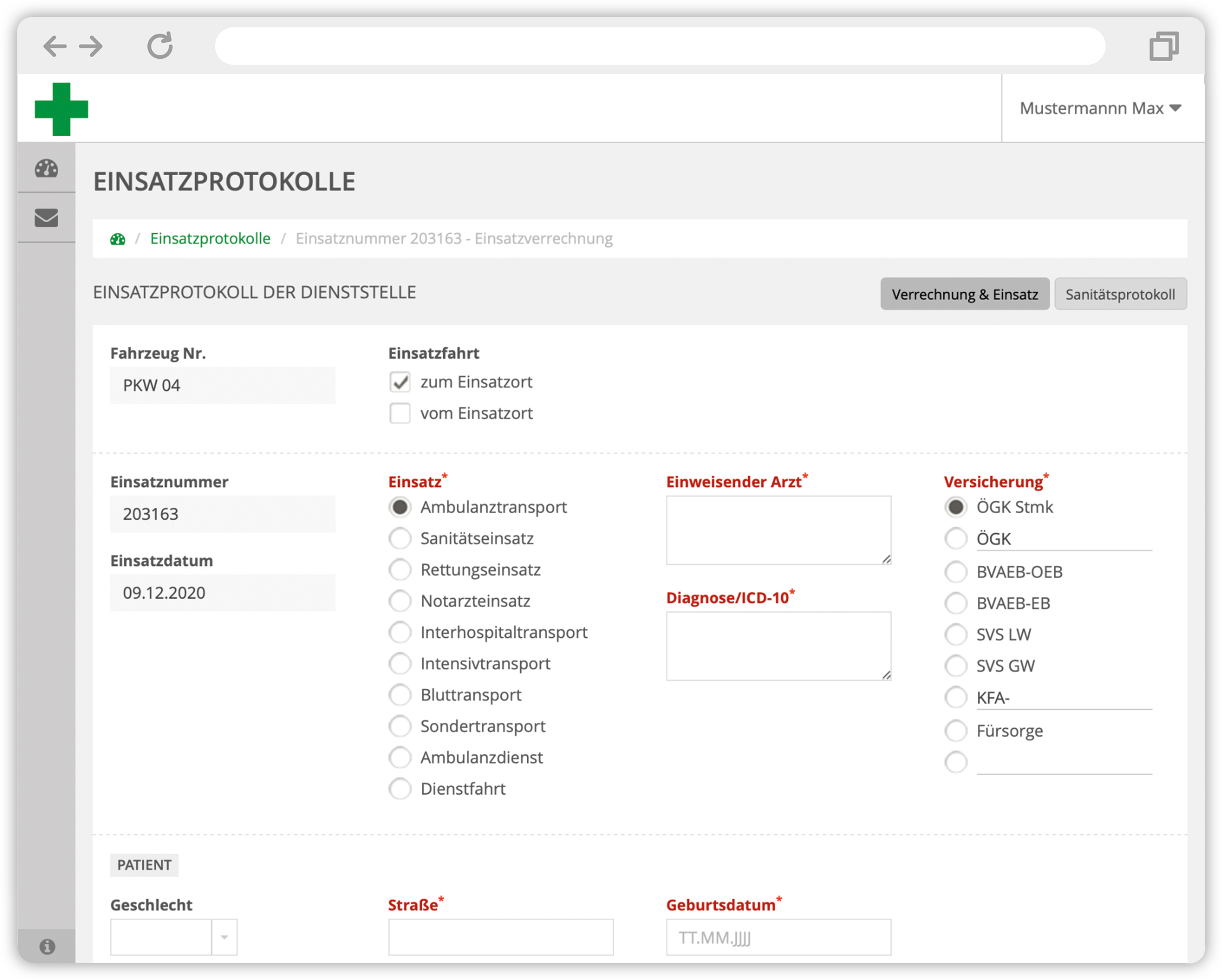Screen dimensions: 1222x980
Task: Click the green cross logo
Action: tap(61, 109)
